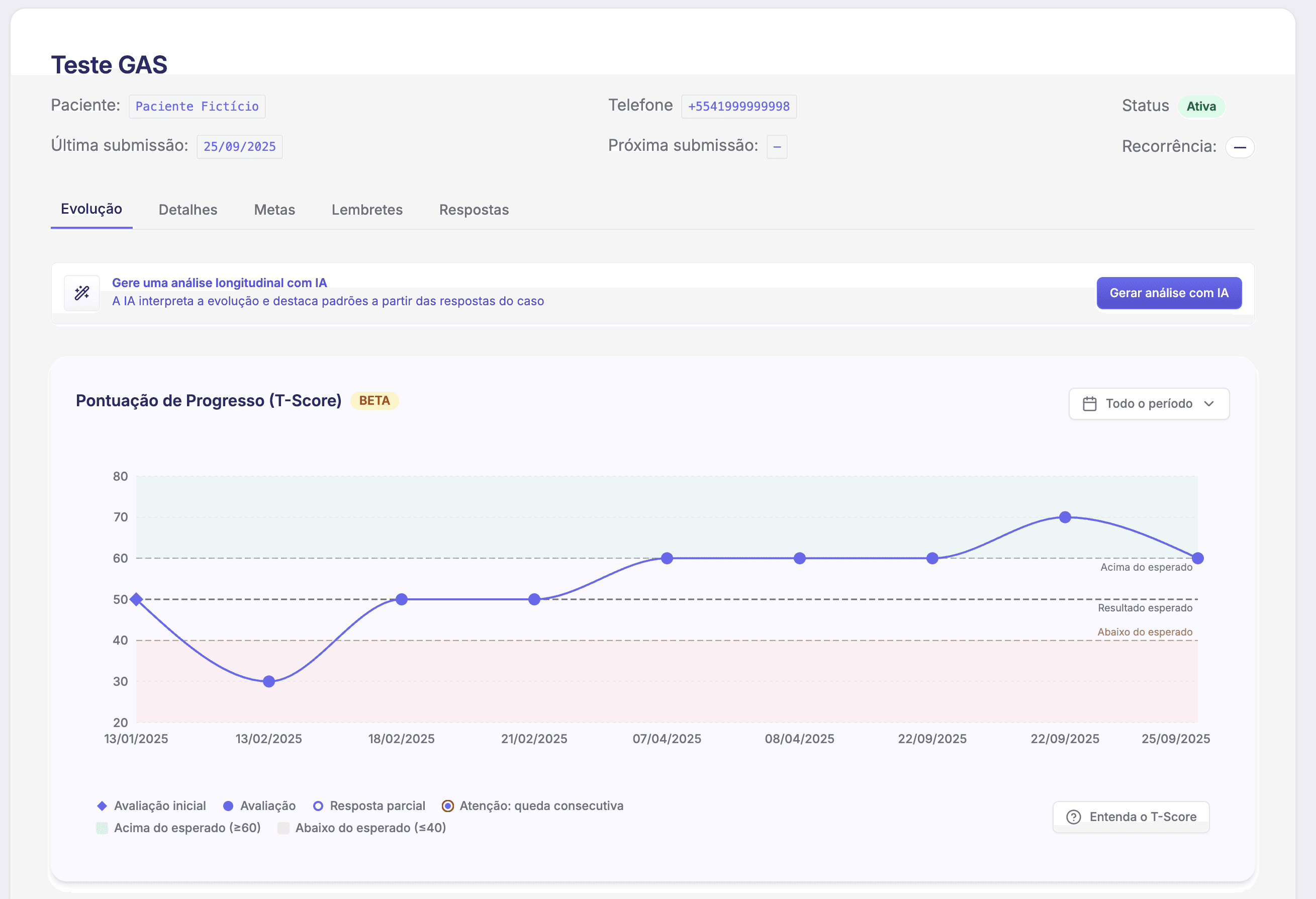Click the magic wand AI icon

(82, 293)
